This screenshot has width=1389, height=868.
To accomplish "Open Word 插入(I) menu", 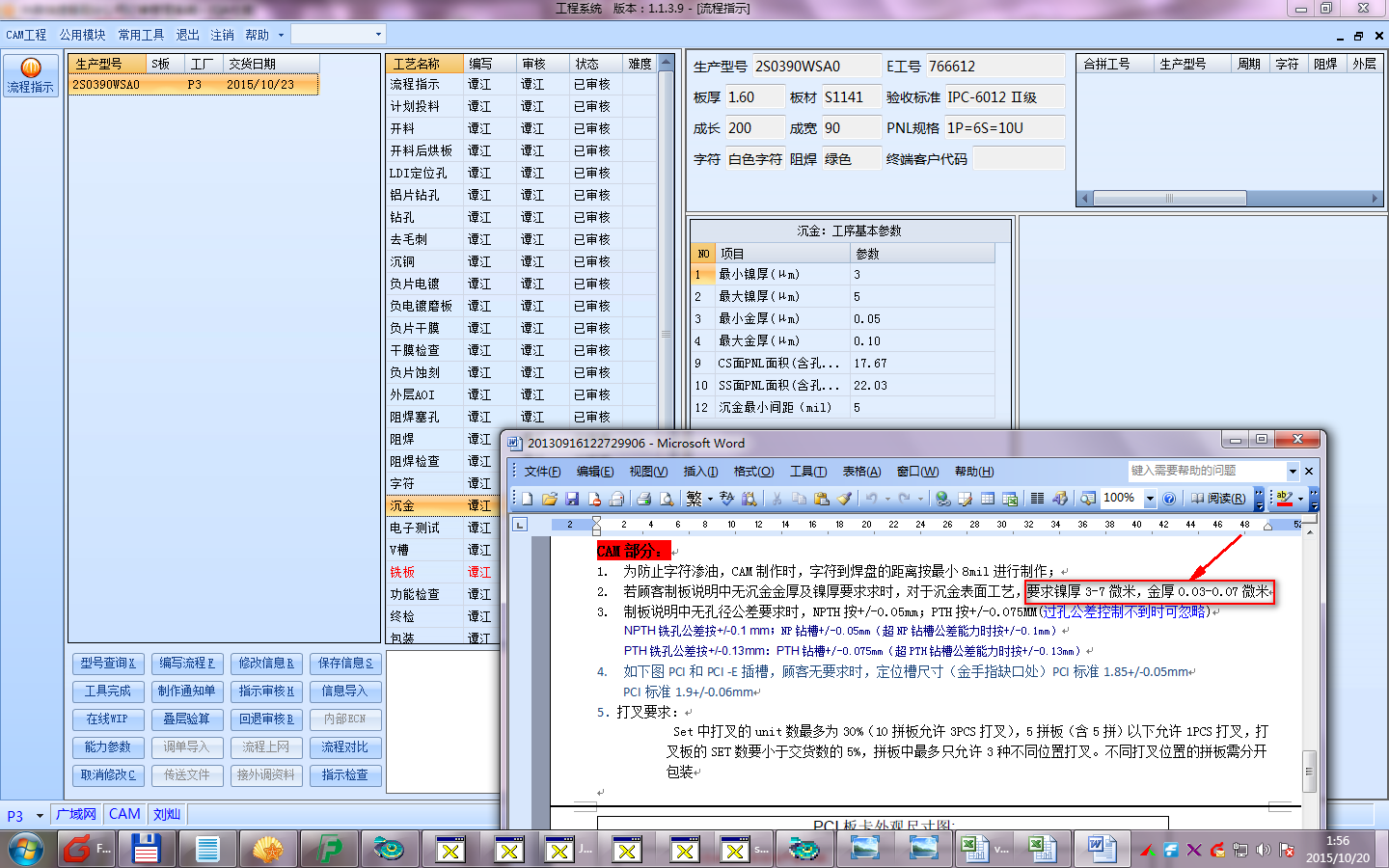I will 700,471.
